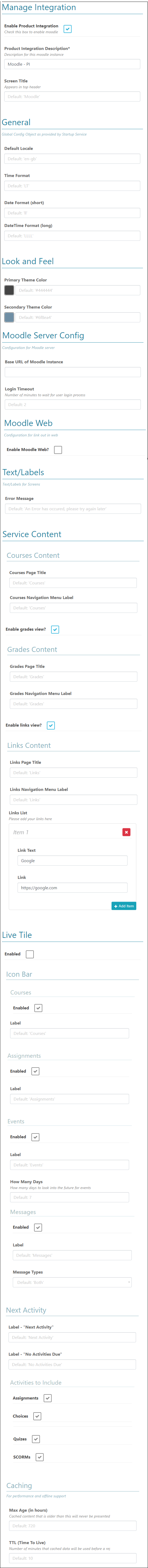Click the Add Item button
This screenshot has width=148, height=1568.
point(124,906)
